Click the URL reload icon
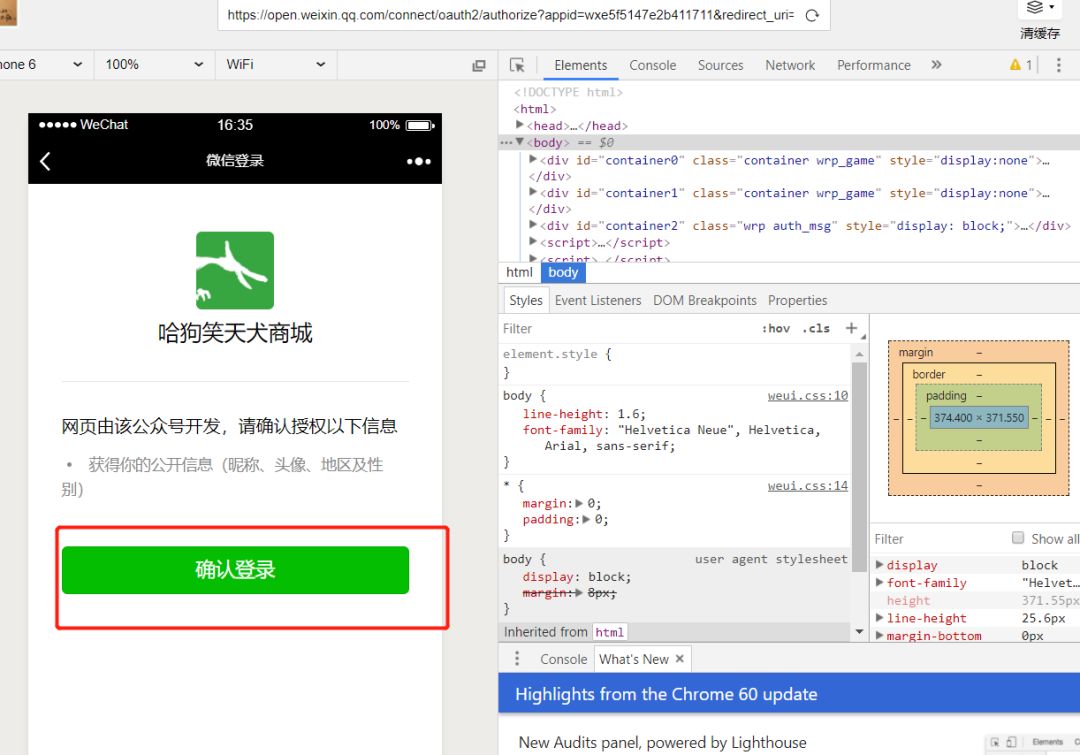The height and width of the screenshot is (755, 1080). pos(812,15)
